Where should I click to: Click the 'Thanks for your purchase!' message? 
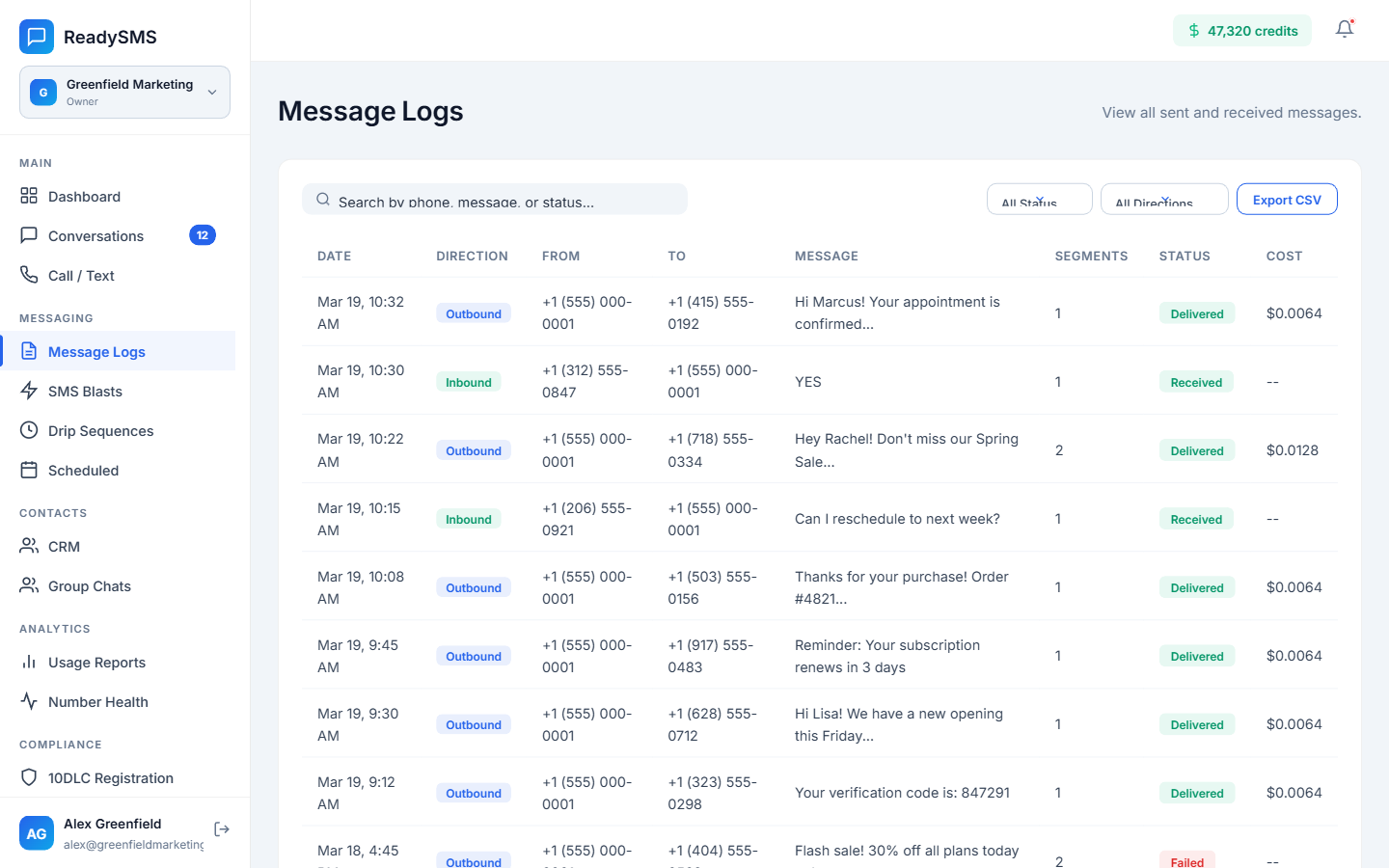[902, 587]
